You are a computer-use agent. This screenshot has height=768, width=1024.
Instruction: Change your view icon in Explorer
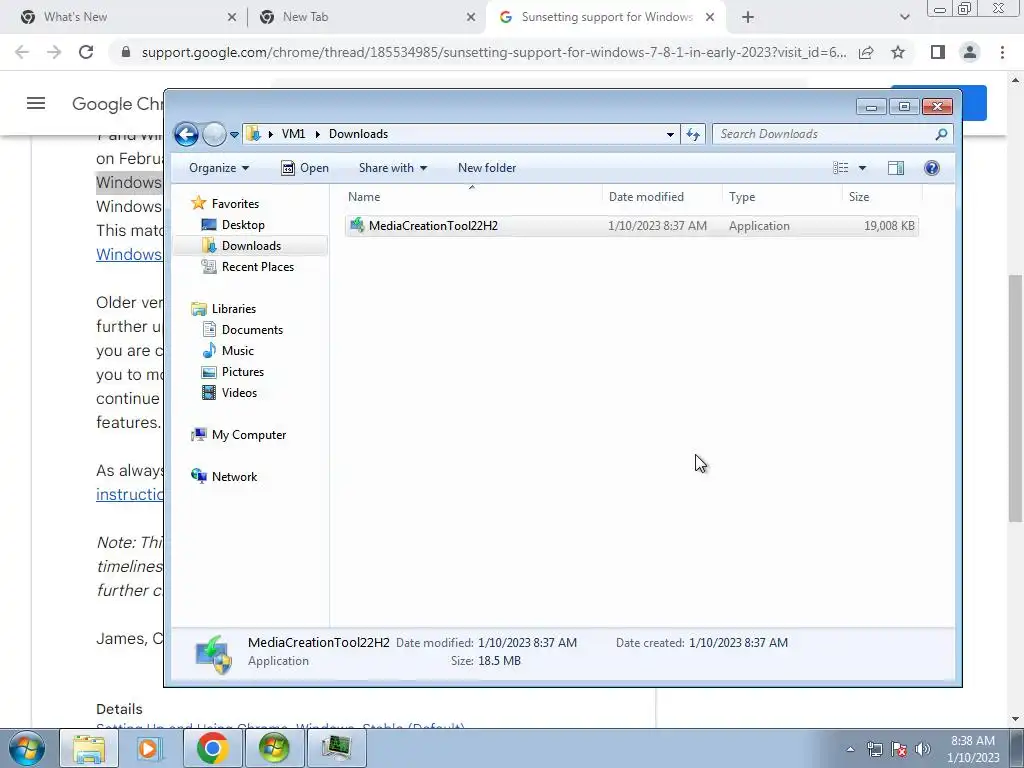[x=840, y=168]
